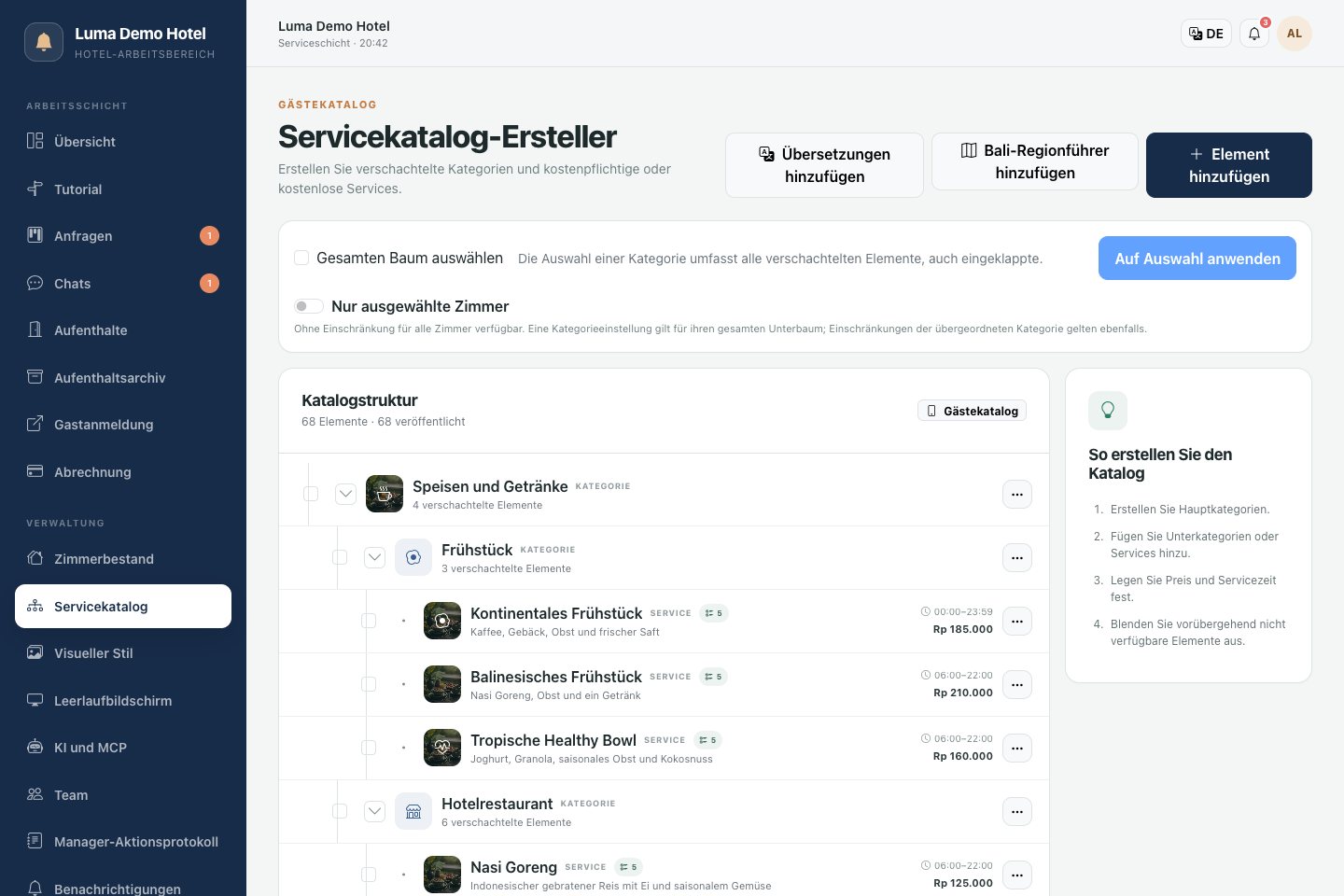This screenshot has width=1344, height=896.
Task: Click the Hotelrestaurant category icon
Action: click(413, 811)
